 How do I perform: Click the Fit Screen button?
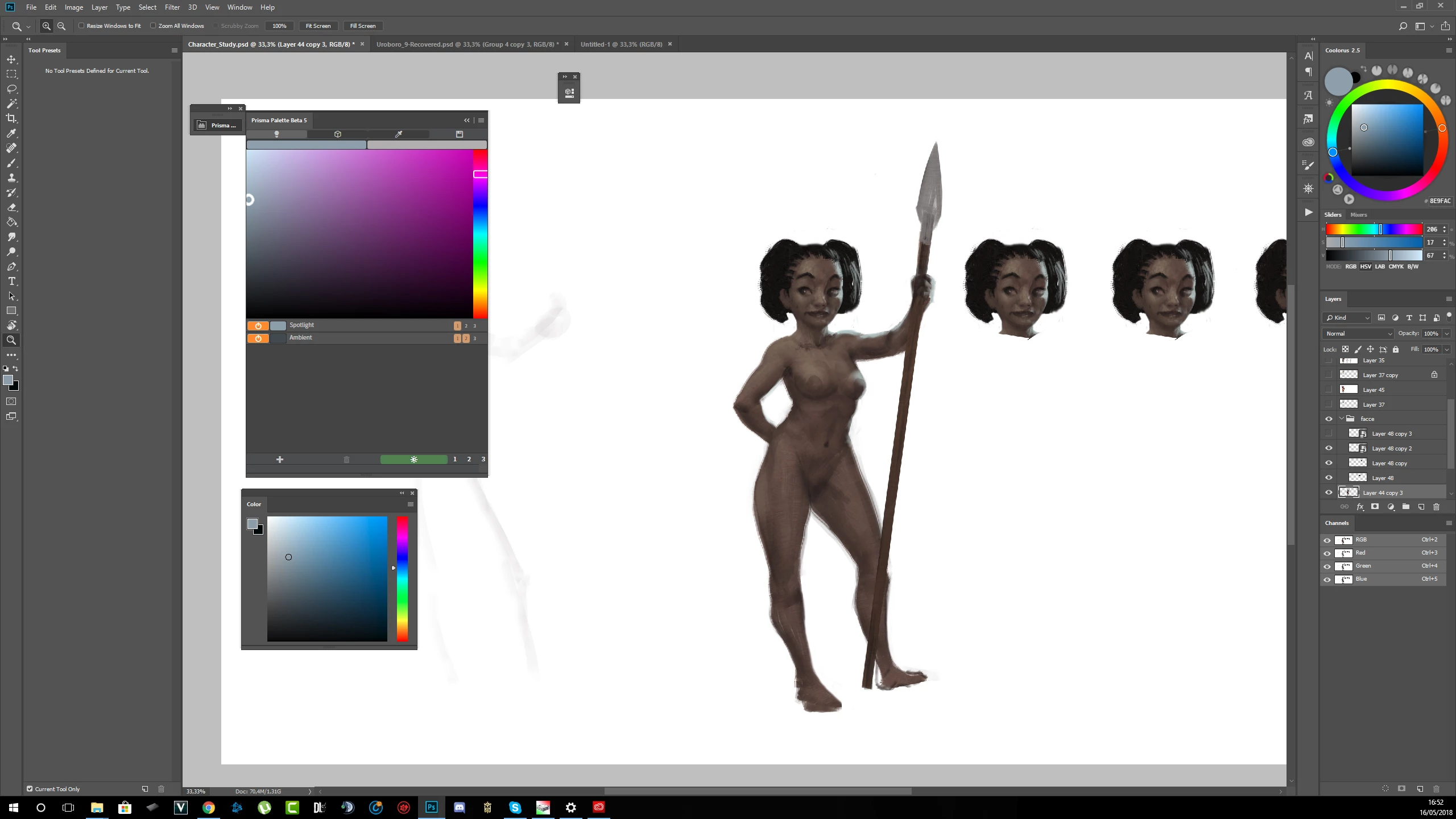tap(318, 26)
